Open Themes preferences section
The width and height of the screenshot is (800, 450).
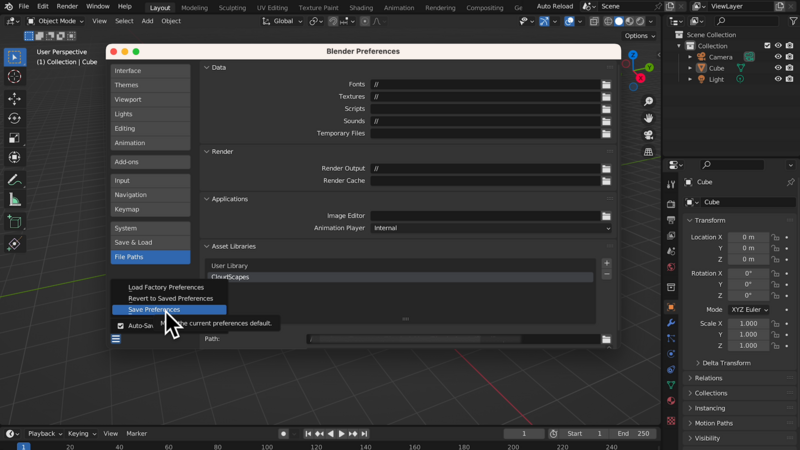tap(151, 85)
